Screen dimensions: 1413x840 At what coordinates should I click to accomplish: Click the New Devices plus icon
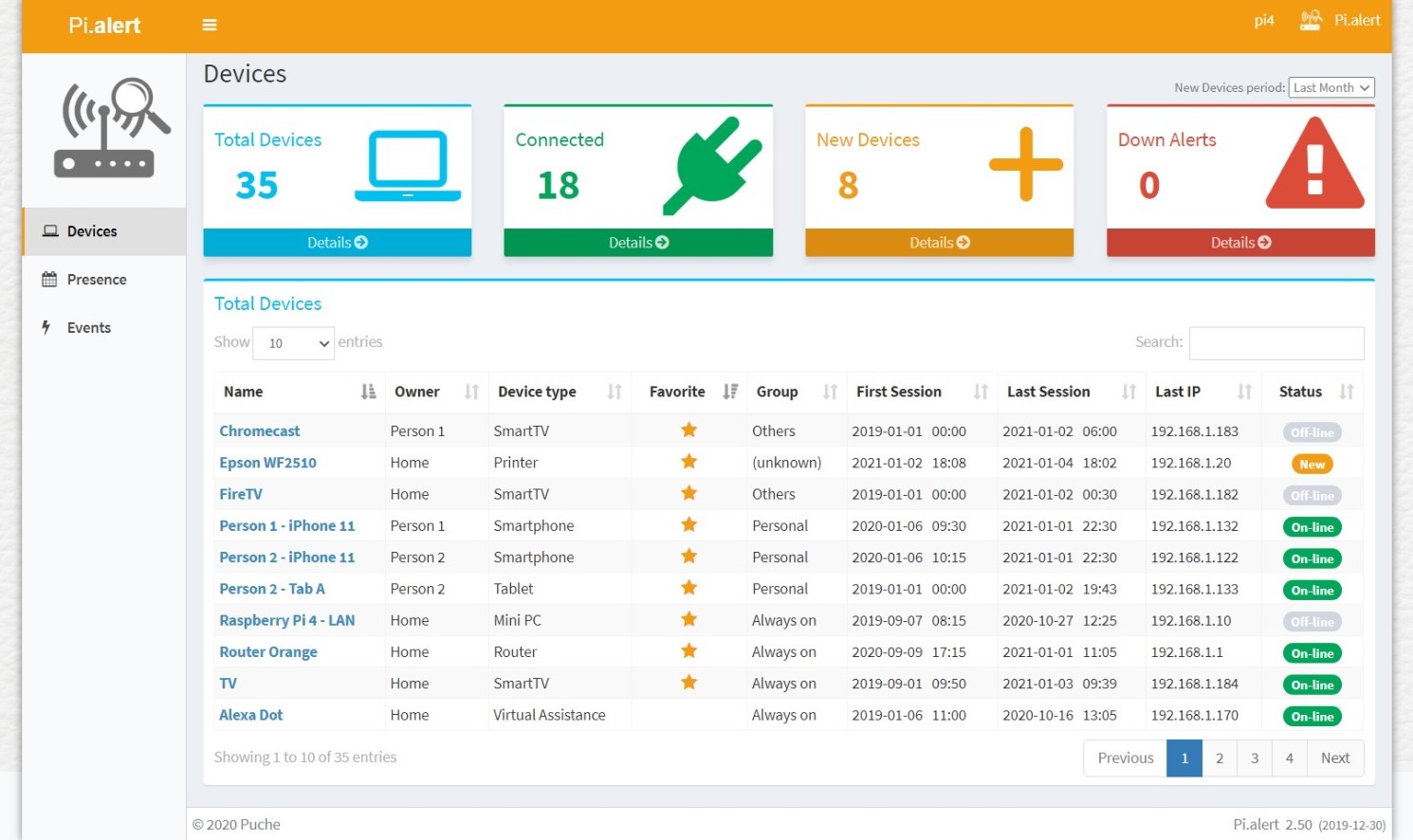pos(1025,164)
